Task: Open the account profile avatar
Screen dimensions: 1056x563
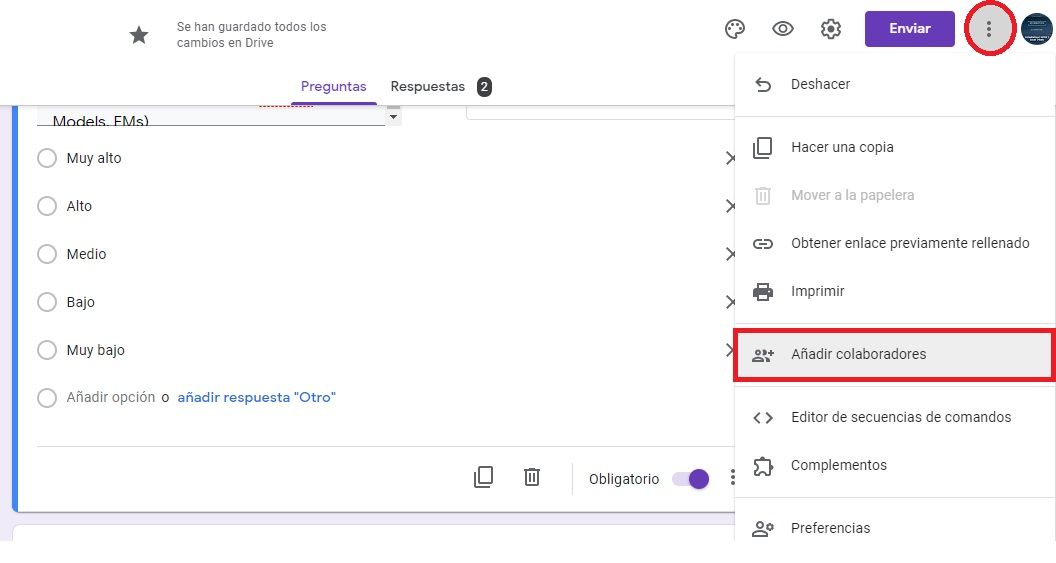Action: click(1036, 29)
